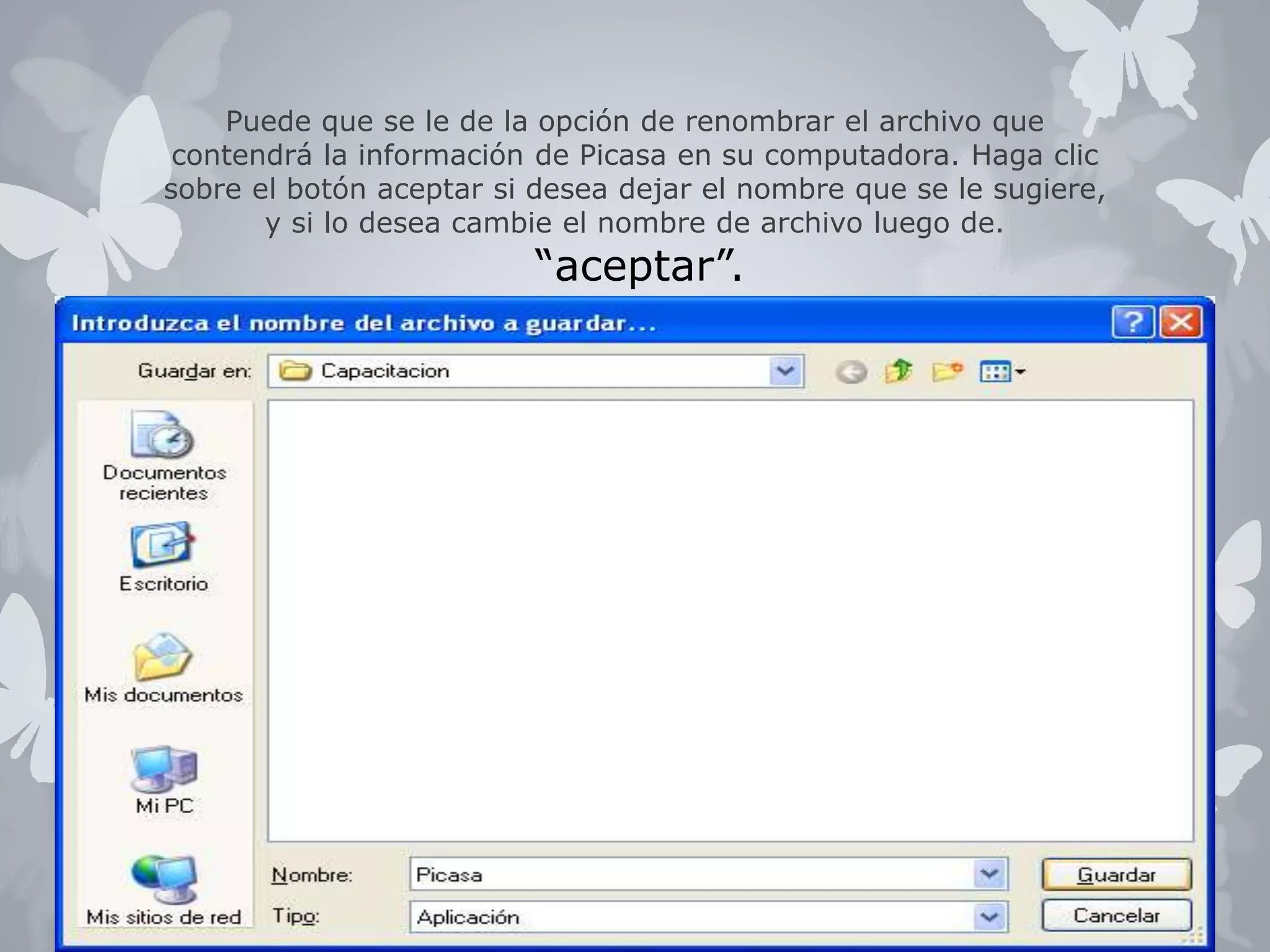
Task: Select Mi PC in places bar
Action: 164,780
